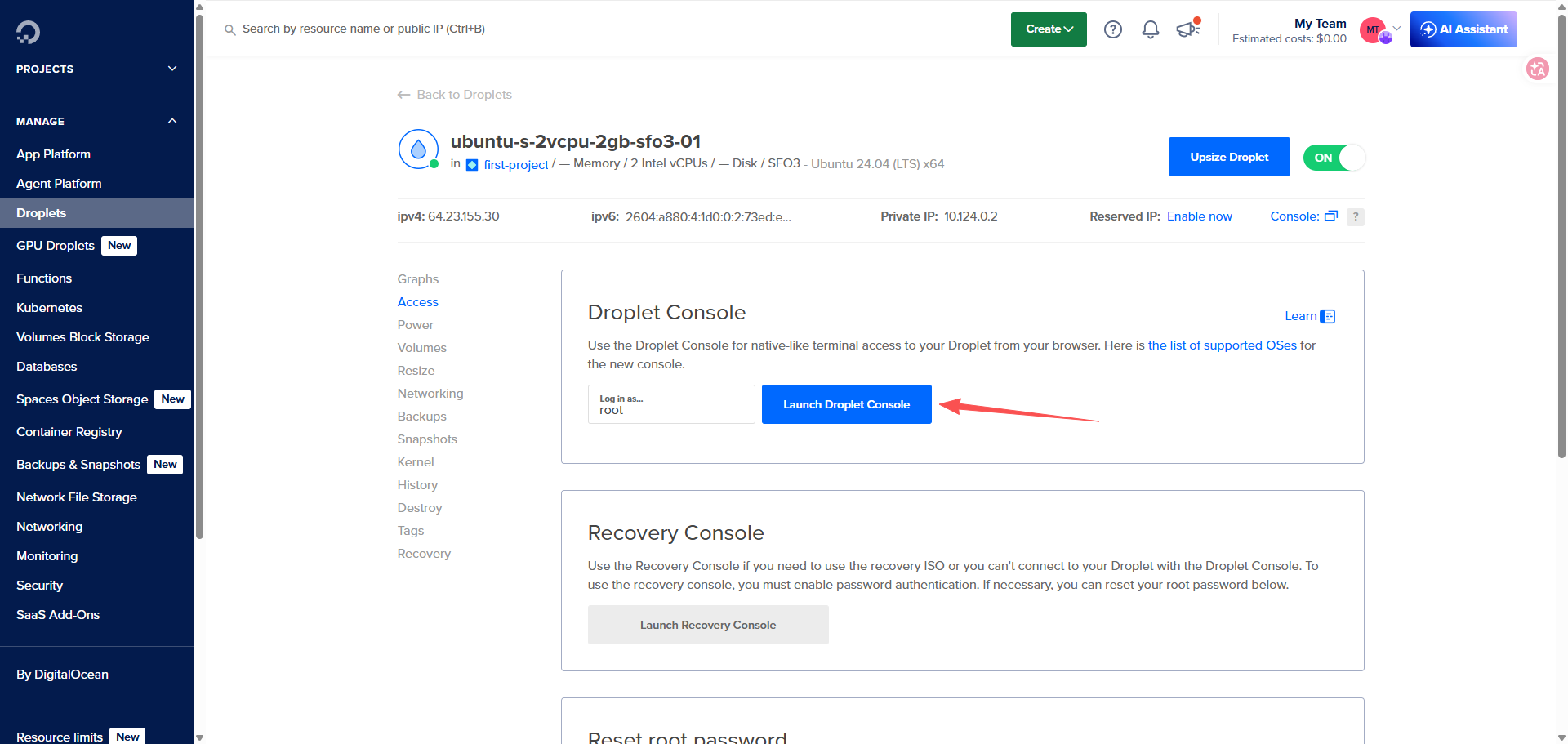Switch to the Tags tab
Screen dimensions: 1568x744
pyautogui.click(x=411, y=531)
